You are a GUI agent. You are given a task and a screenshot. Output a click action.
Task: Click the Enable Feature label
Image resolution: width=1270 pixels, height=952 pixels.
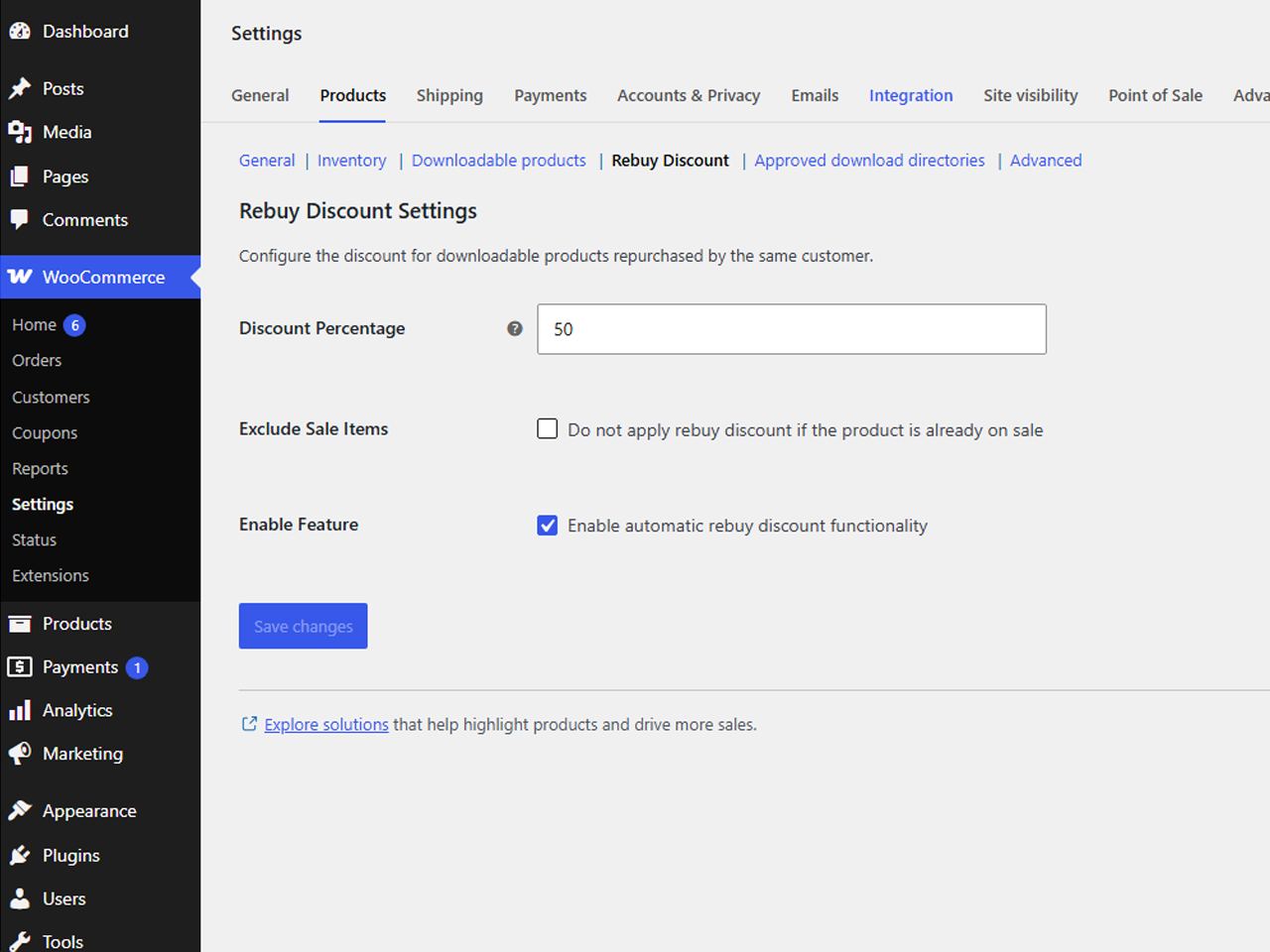pyautogui.click(x=299, y=525)
